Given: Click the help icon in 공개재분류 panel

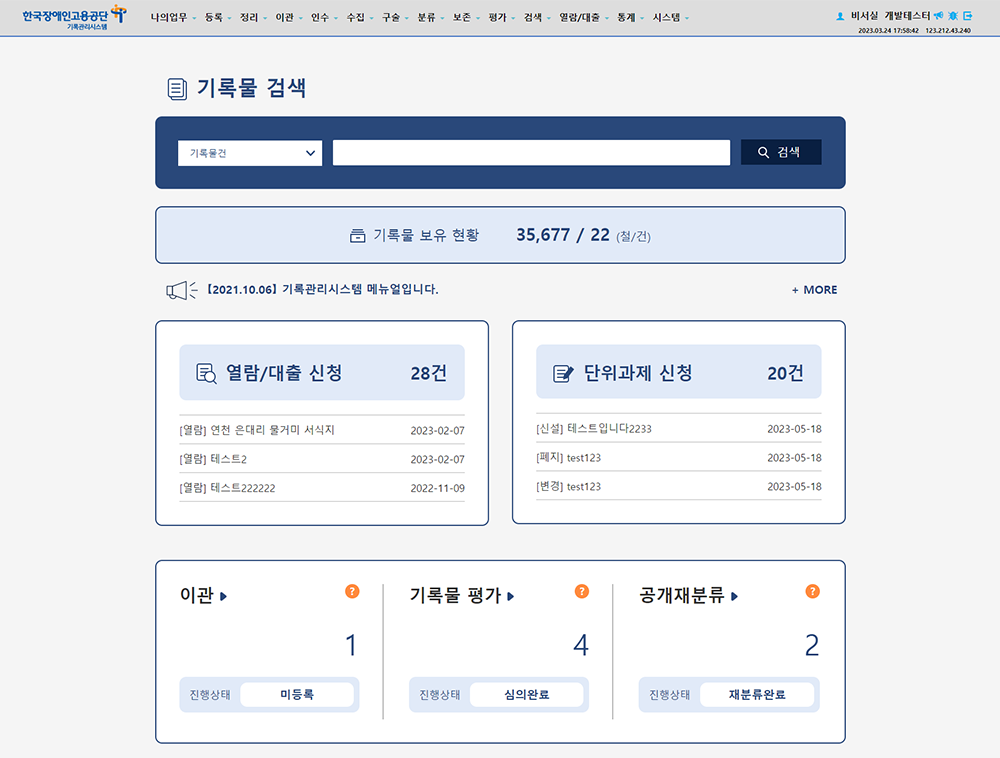Looking at the screenshot, I should click(812, 591).
